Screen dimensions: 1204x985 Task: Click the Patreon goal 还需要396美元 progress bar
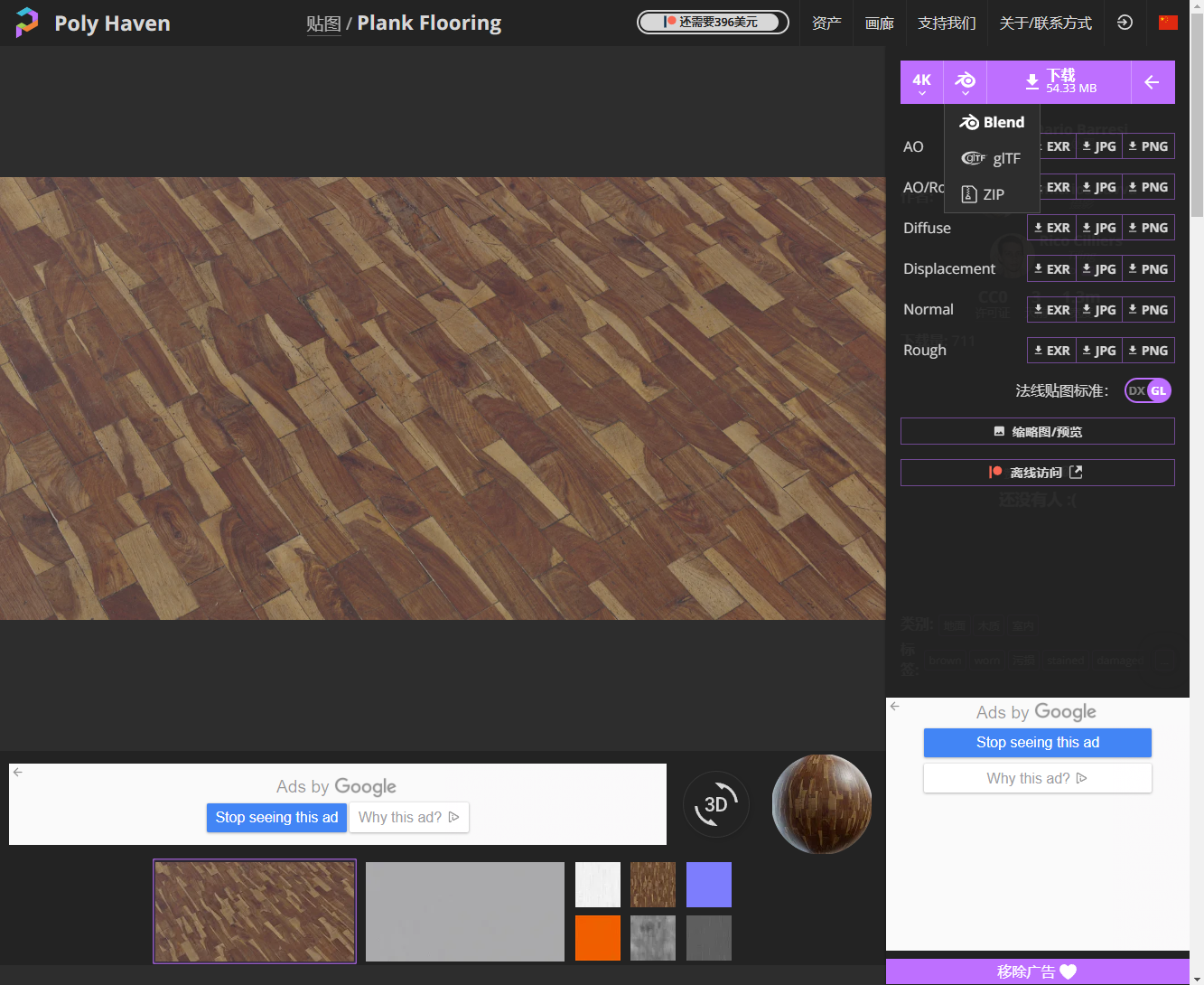tap(713, 22)
